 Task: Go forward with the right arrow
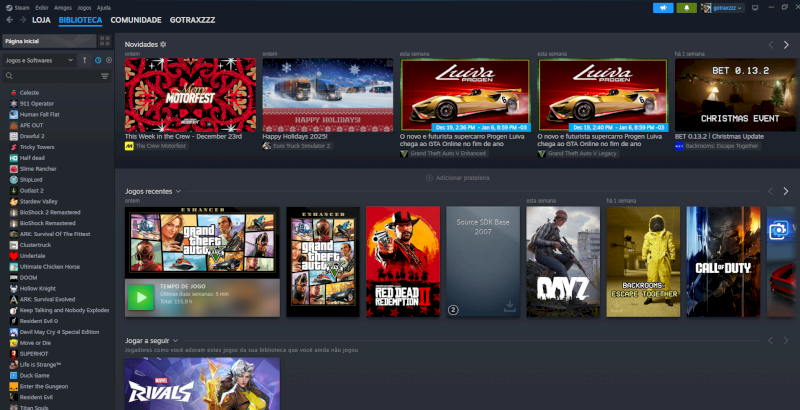pyautogui.click(x=22, y=20)
